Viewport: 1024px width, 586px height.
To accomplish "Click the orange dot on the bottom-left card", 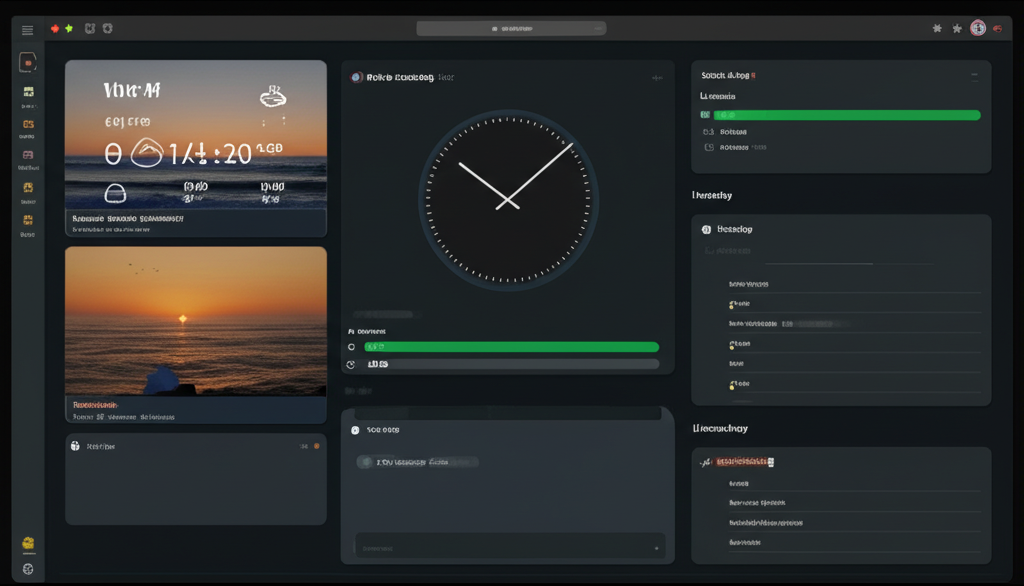I will click(317, 446).
